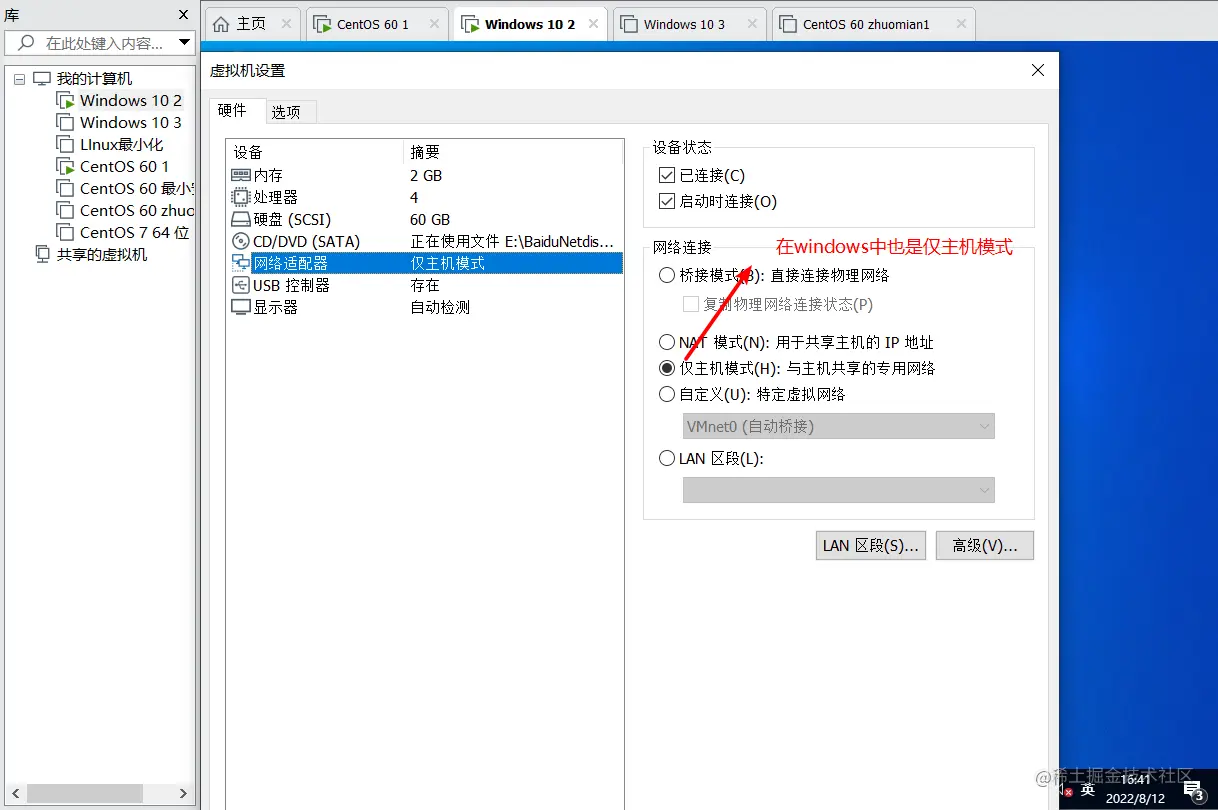This screenshot has height=810, width=1218.
Task: Select NAT mode radio button
Action: [667, 342]
